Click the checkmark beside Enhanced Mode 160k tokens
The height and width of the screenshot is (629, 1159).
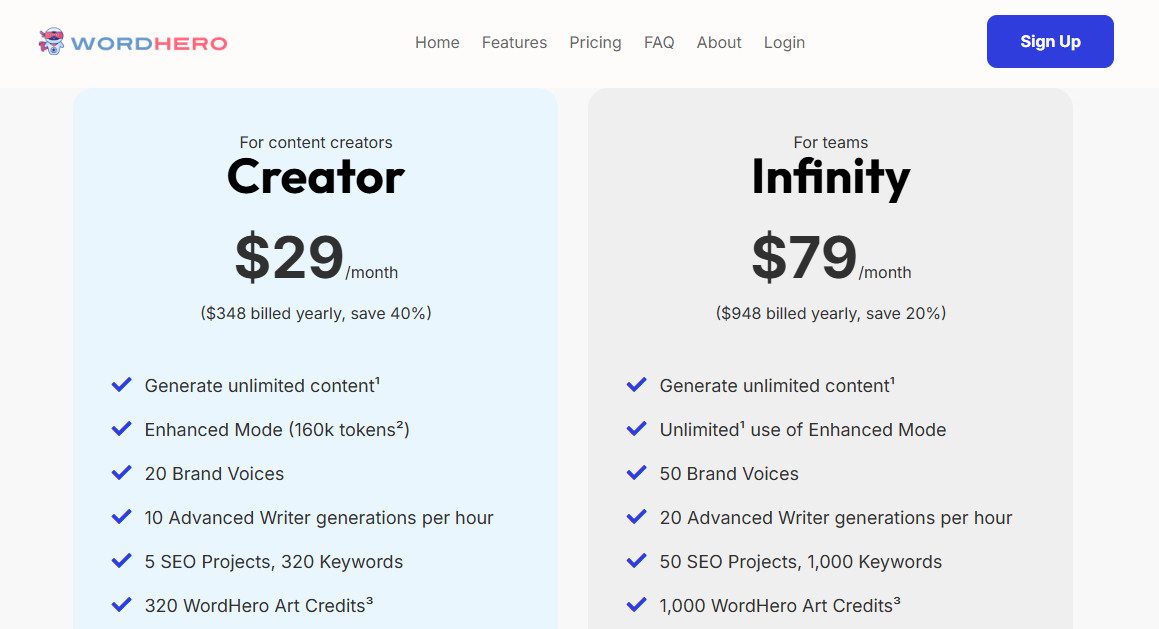pos(122,428)
